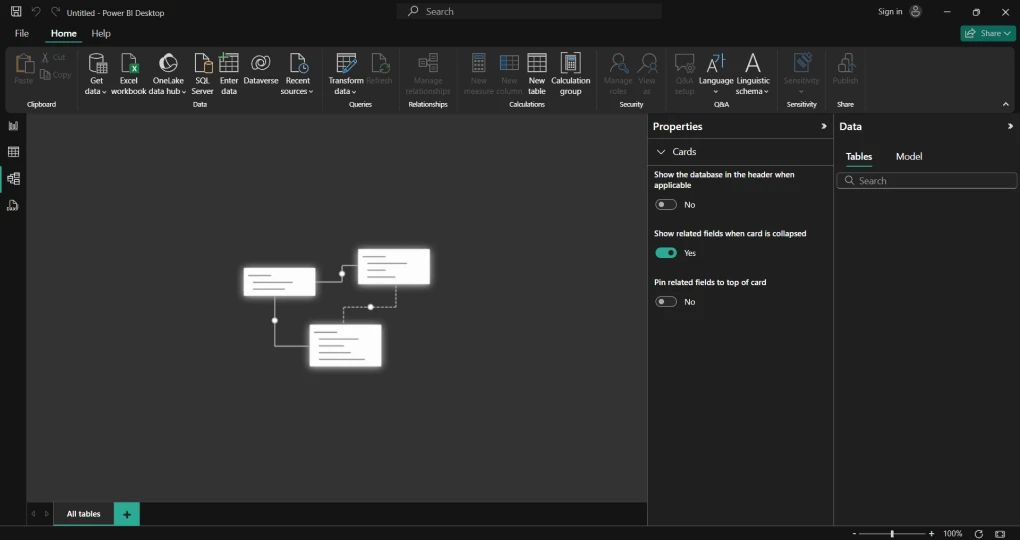Screen dimensions: 1020x540
Task: Open DAX query view in sidebar
Action: [x=13, y=205]
